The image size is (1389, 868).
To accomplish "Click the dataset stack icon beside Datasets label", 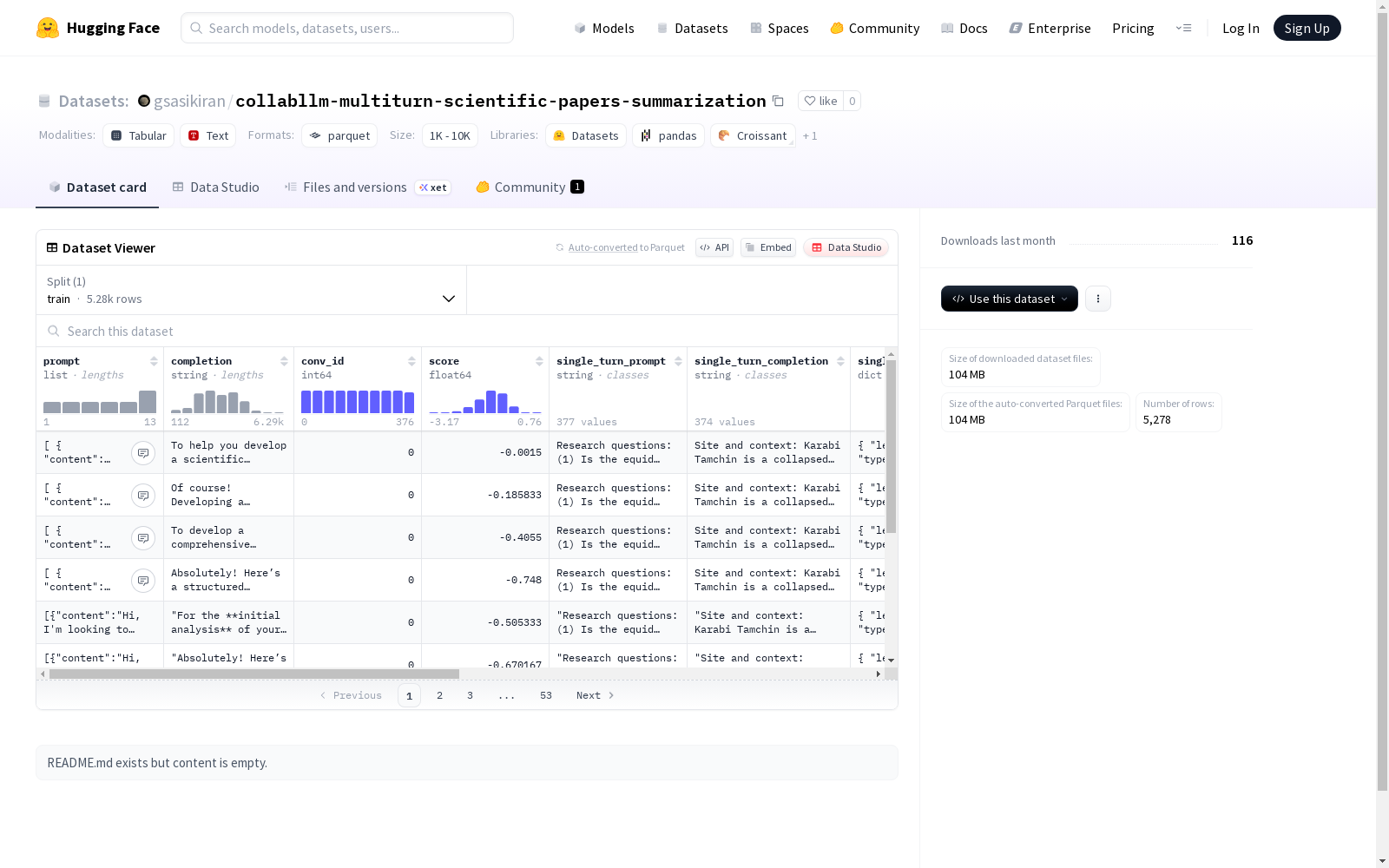I will click(44, 102).
